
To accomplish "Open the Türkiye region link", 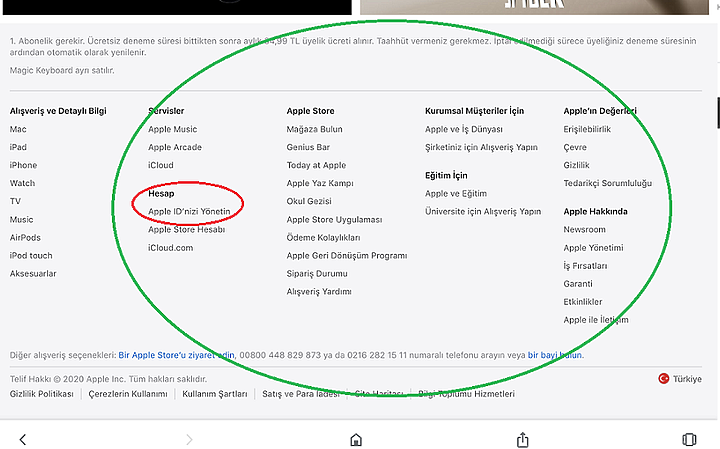I will 687,379.
